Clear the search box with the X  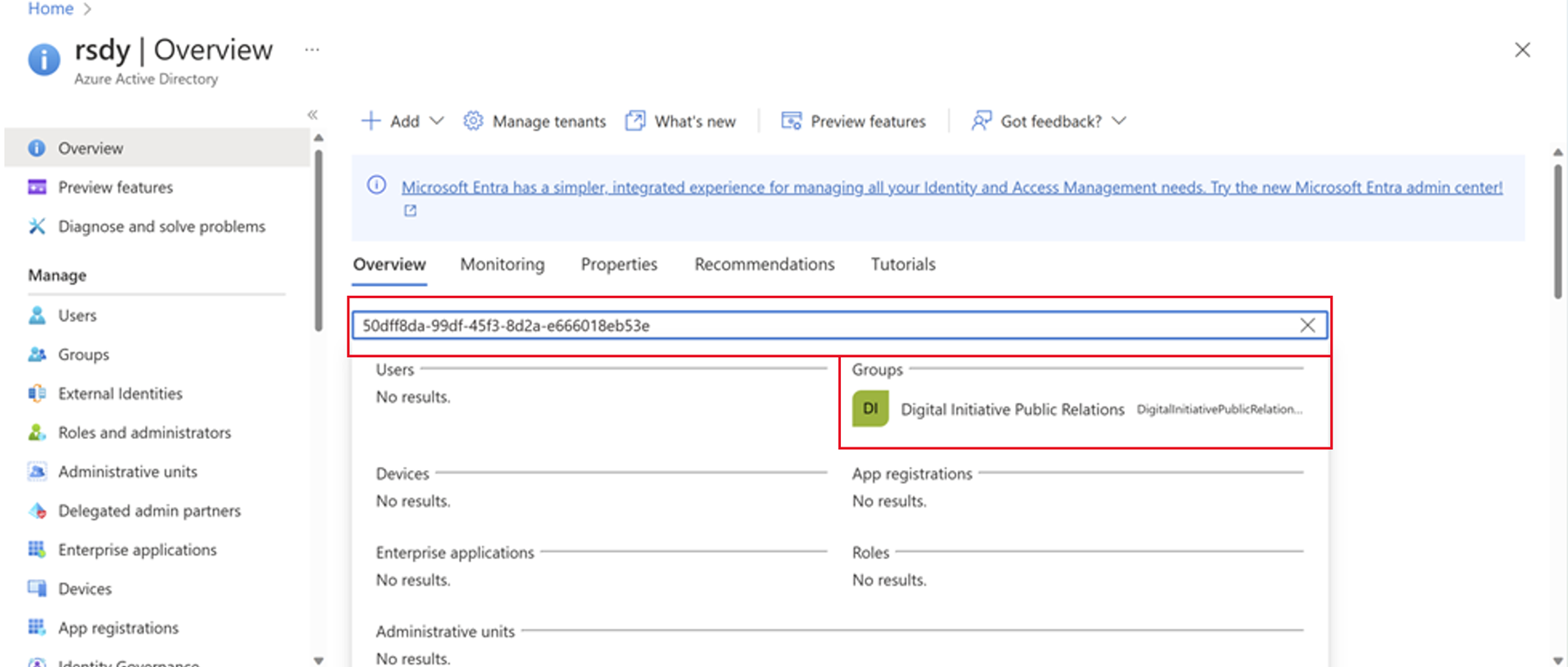(x=1308, y=325)
